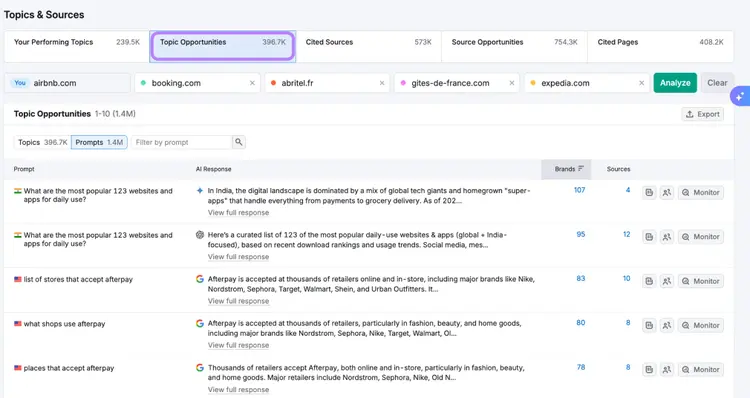Click the people icon for list of stores row
Screen dimensions: 750x398
pos(667,281)
